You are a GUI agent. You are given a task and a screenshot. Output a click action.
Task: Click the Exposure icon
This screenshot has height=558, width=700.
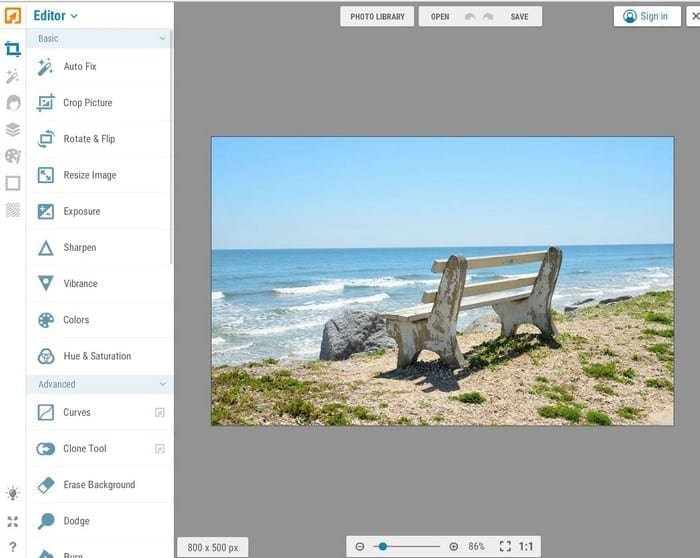click(46, 211)
